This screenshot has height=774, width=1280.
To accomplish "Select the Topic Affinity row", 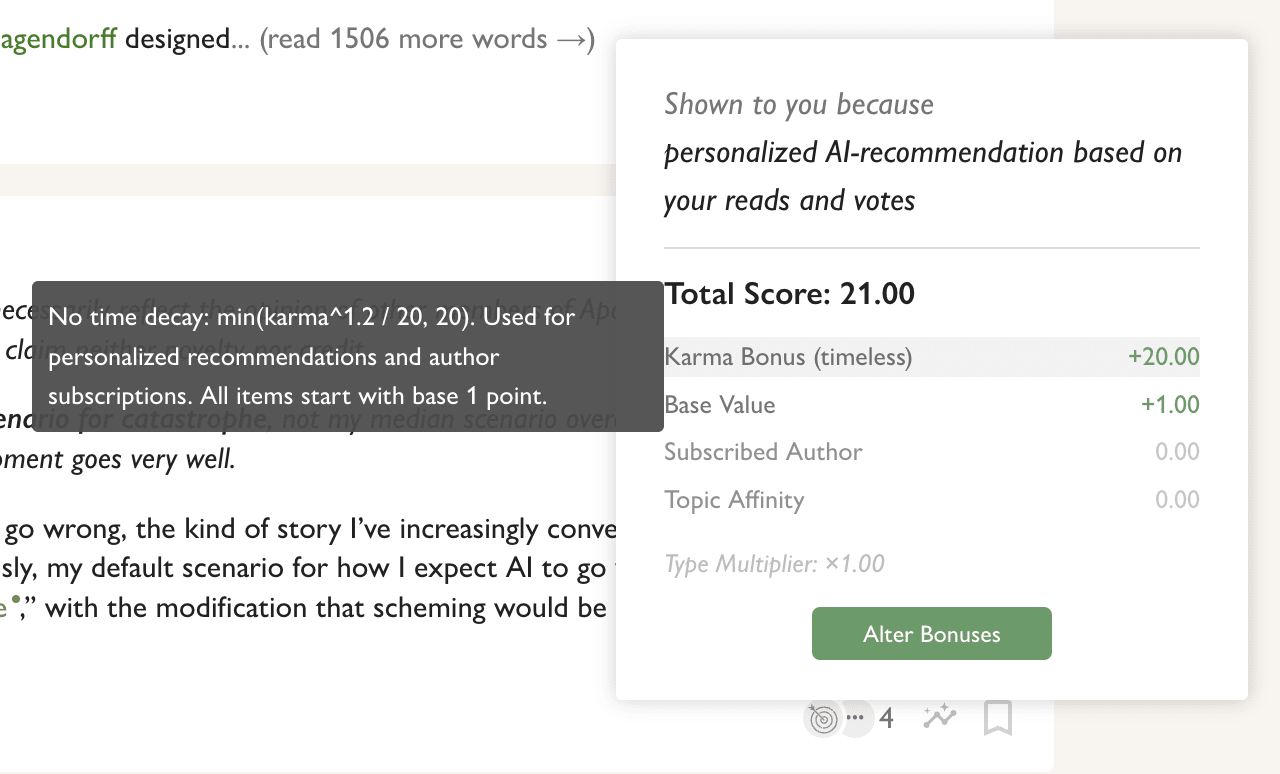I will point(734,500).
